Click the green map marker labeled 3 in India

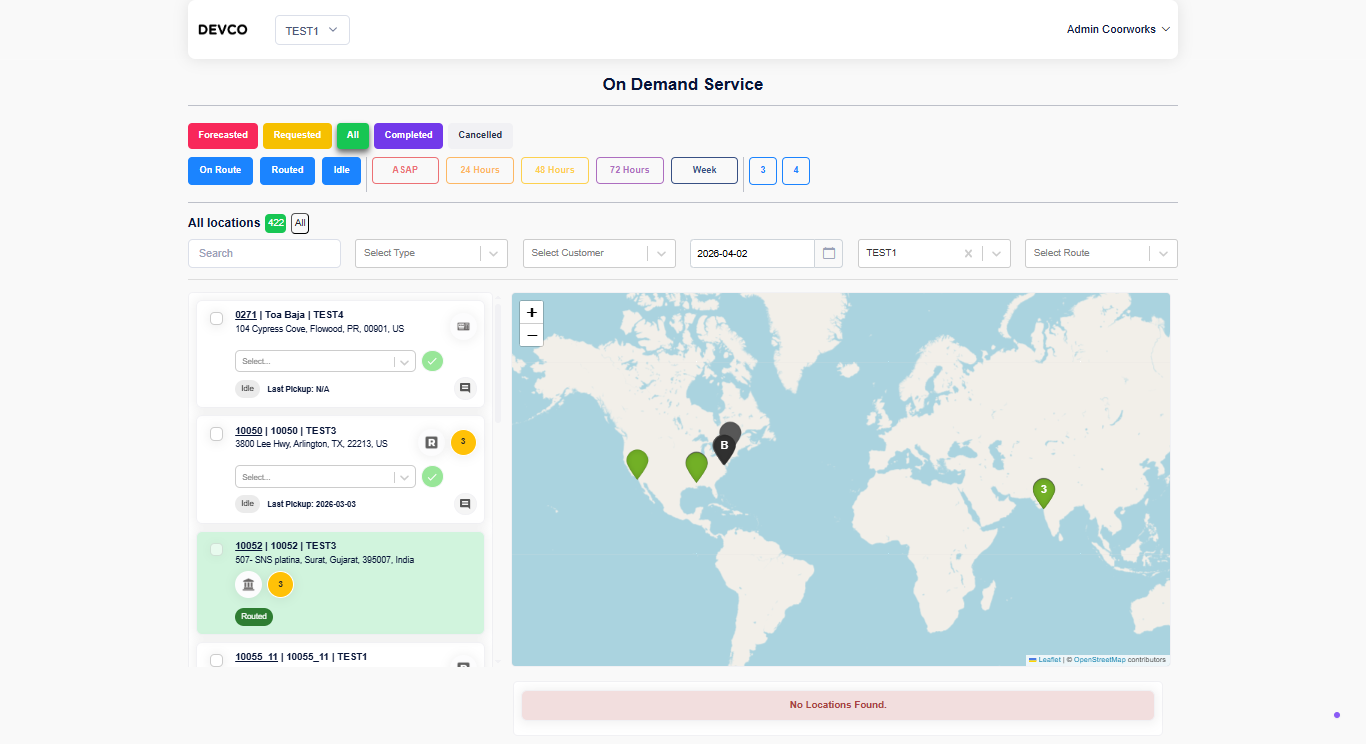[1044, 492]
